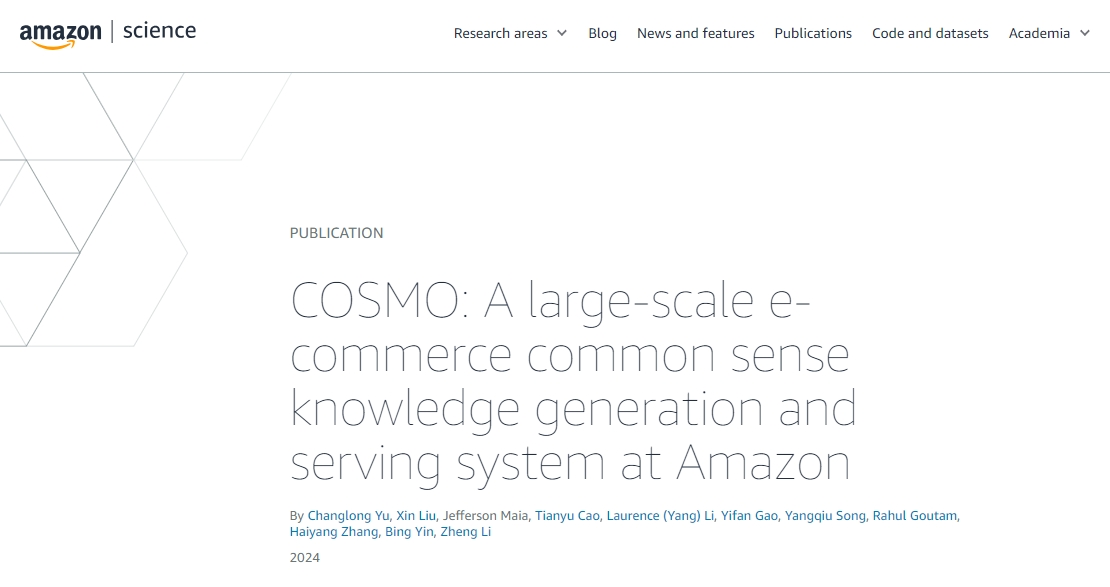Expand the Academia dropdown arrow
The height and width of the screenshot is (587, 1110).
click(x=1085, y=33)
